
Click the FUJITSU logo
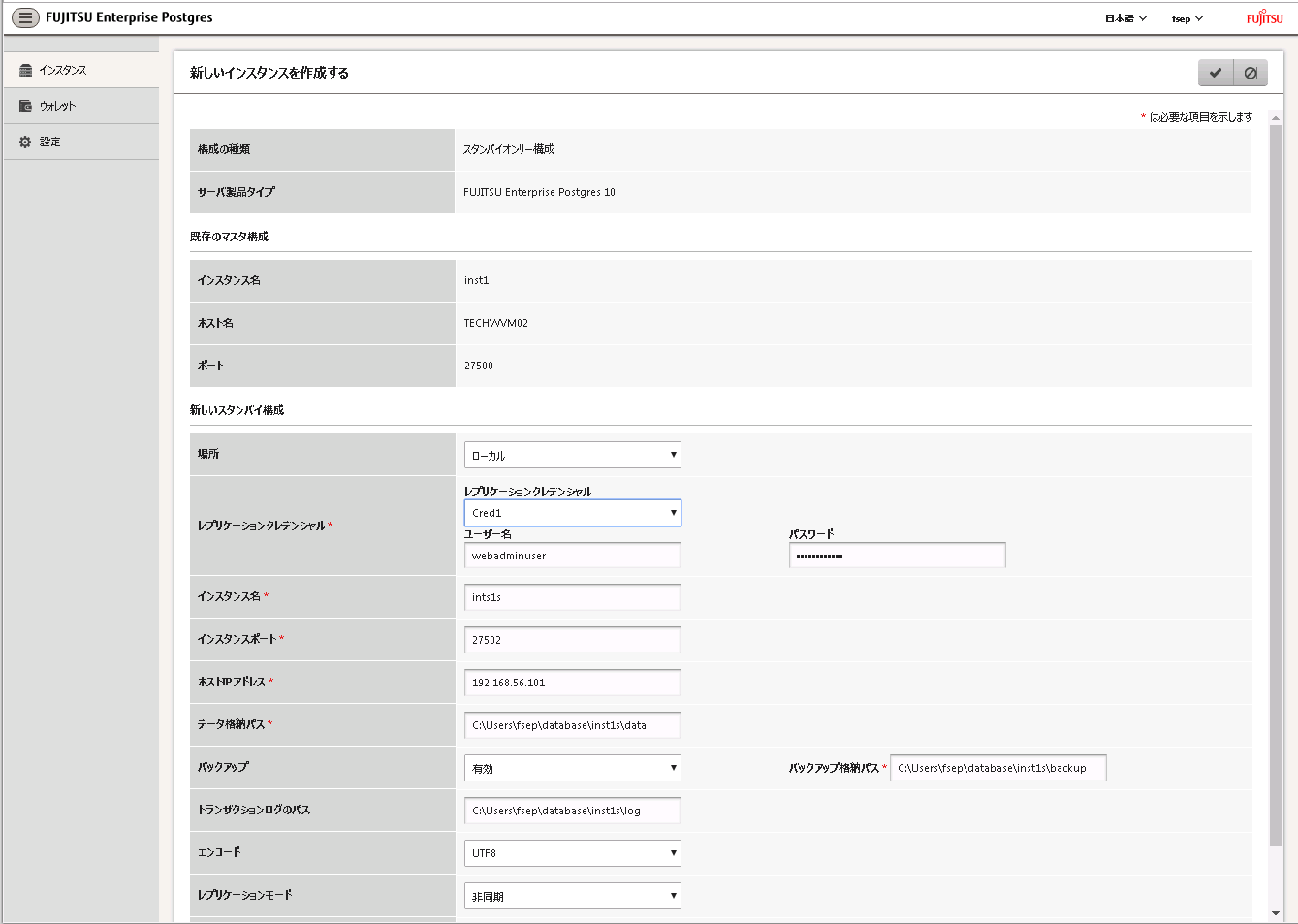[x=1264, y=17]
